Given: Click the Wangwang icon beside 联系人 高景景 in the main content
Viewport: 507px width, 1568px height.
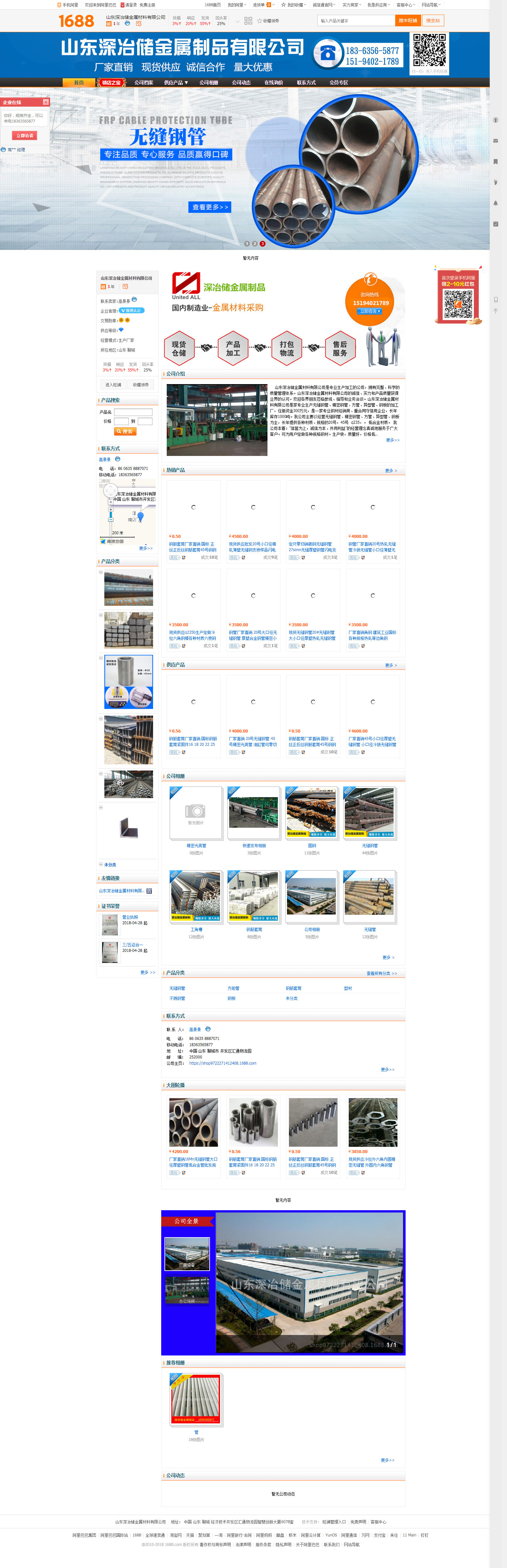Looking at the screenshot, I should 208,1029.
